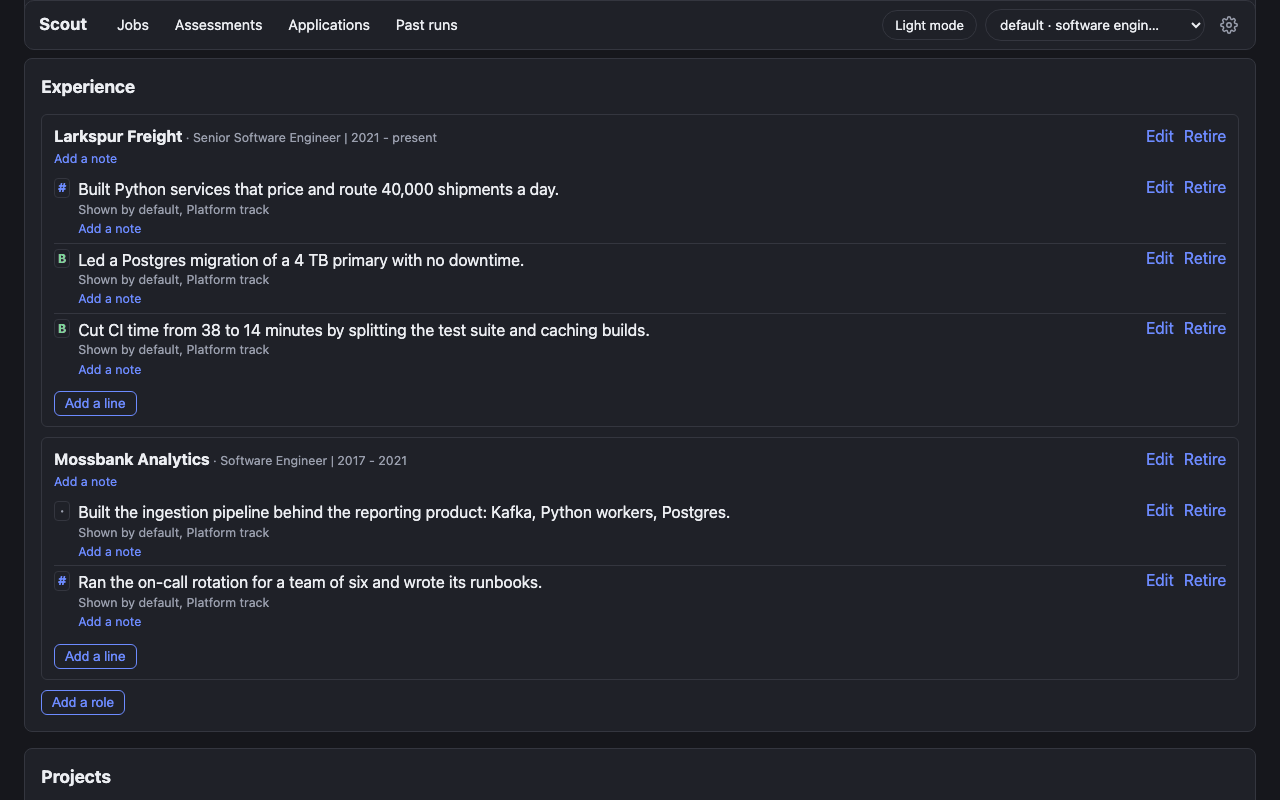Edit the Python services shipments line
This screenshot has width=1280, height=800.
coord(1160,187)
